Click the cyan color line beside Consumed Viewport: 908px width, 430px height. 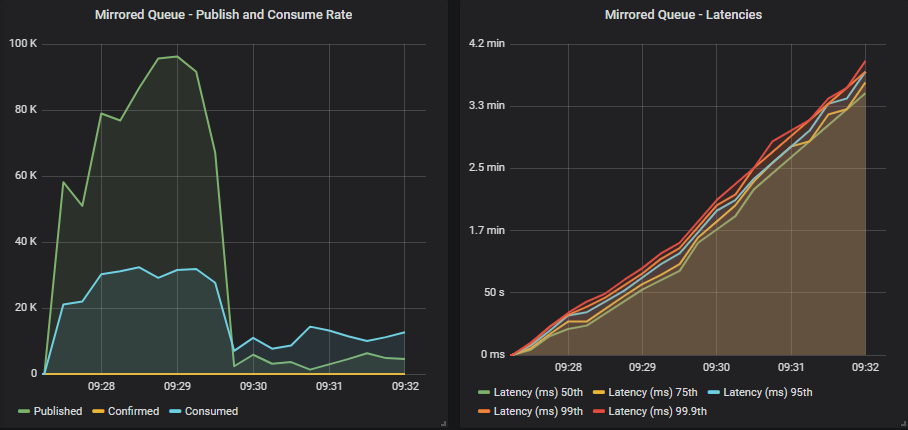point(177,411)
